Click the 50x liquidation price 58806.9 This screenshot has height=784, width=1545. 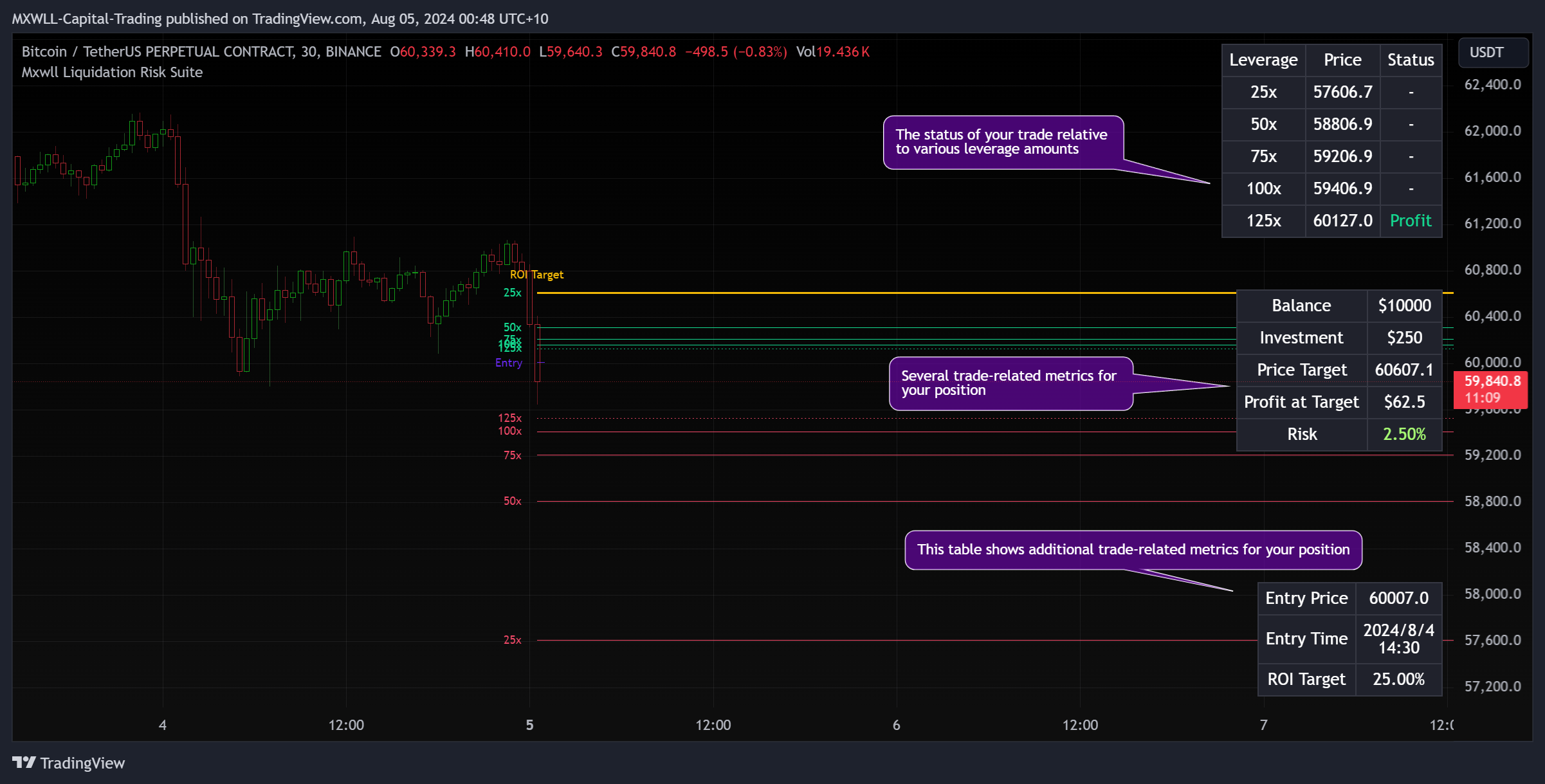tap(1342, 124)
